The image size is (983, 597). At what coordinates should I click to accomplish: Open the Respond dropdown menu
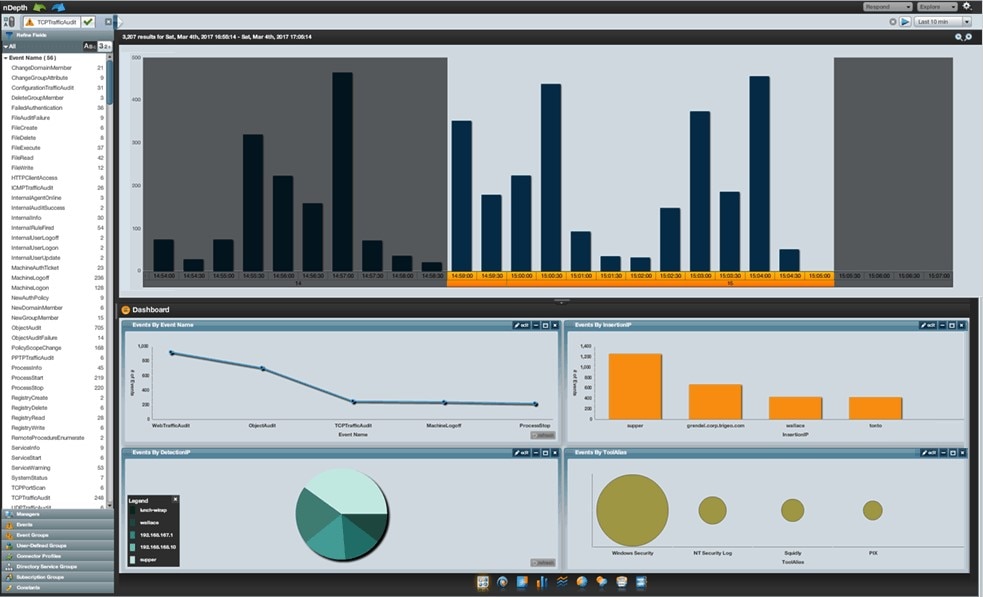click(887, 6)
